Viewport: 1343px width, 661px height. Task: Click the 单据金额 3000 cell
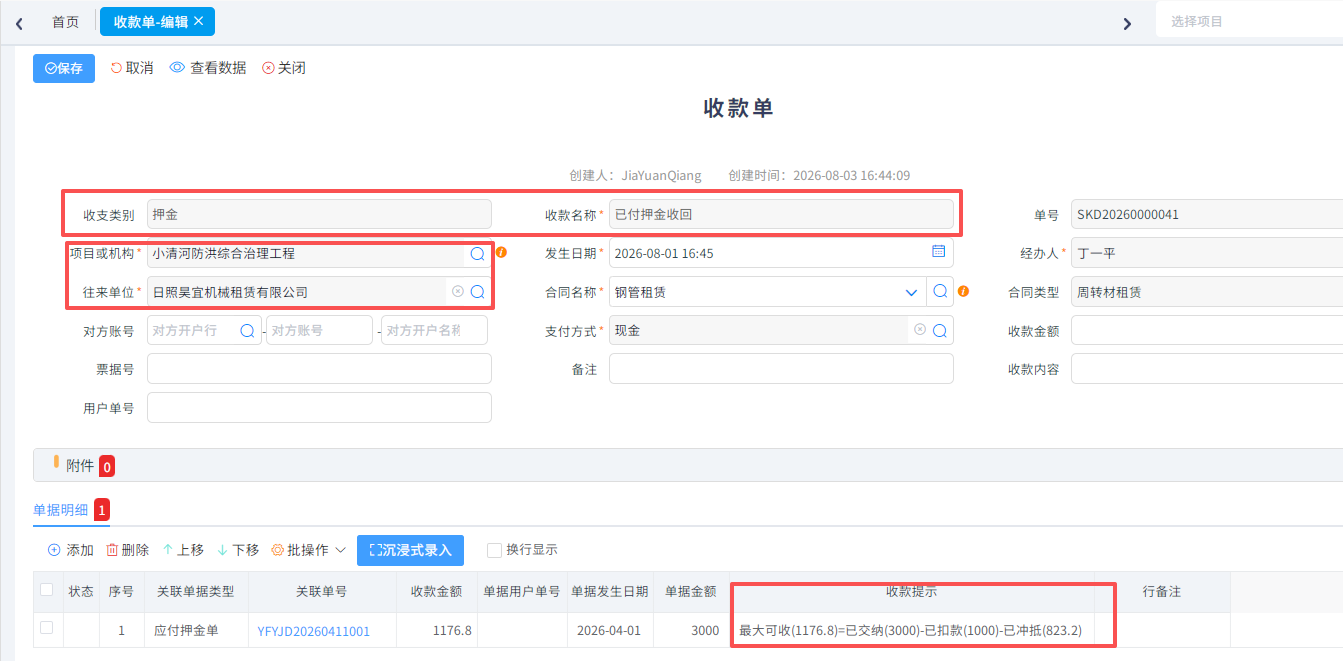coord(690,631)
